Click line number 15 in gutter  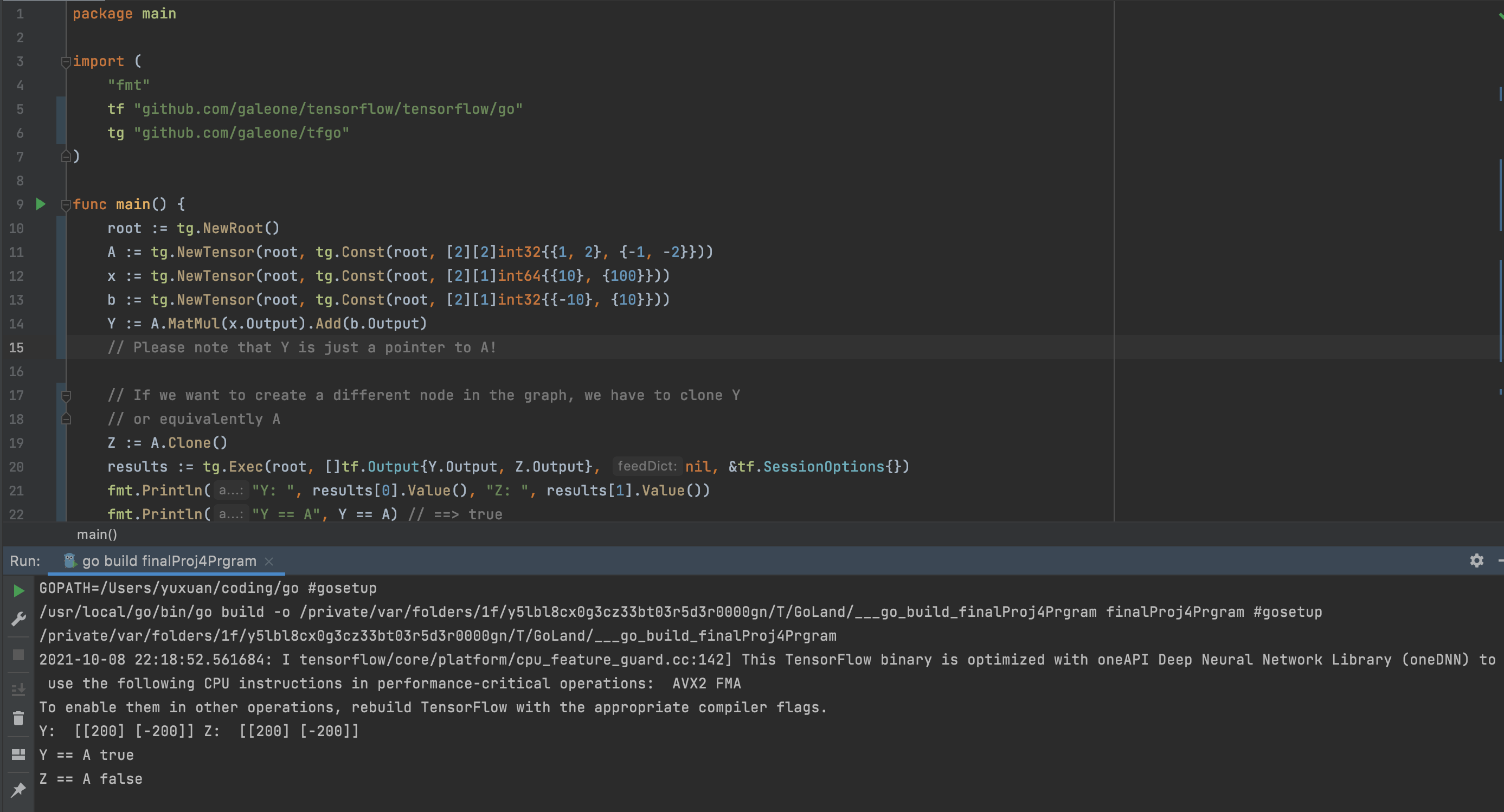click(x=16, y=347)
